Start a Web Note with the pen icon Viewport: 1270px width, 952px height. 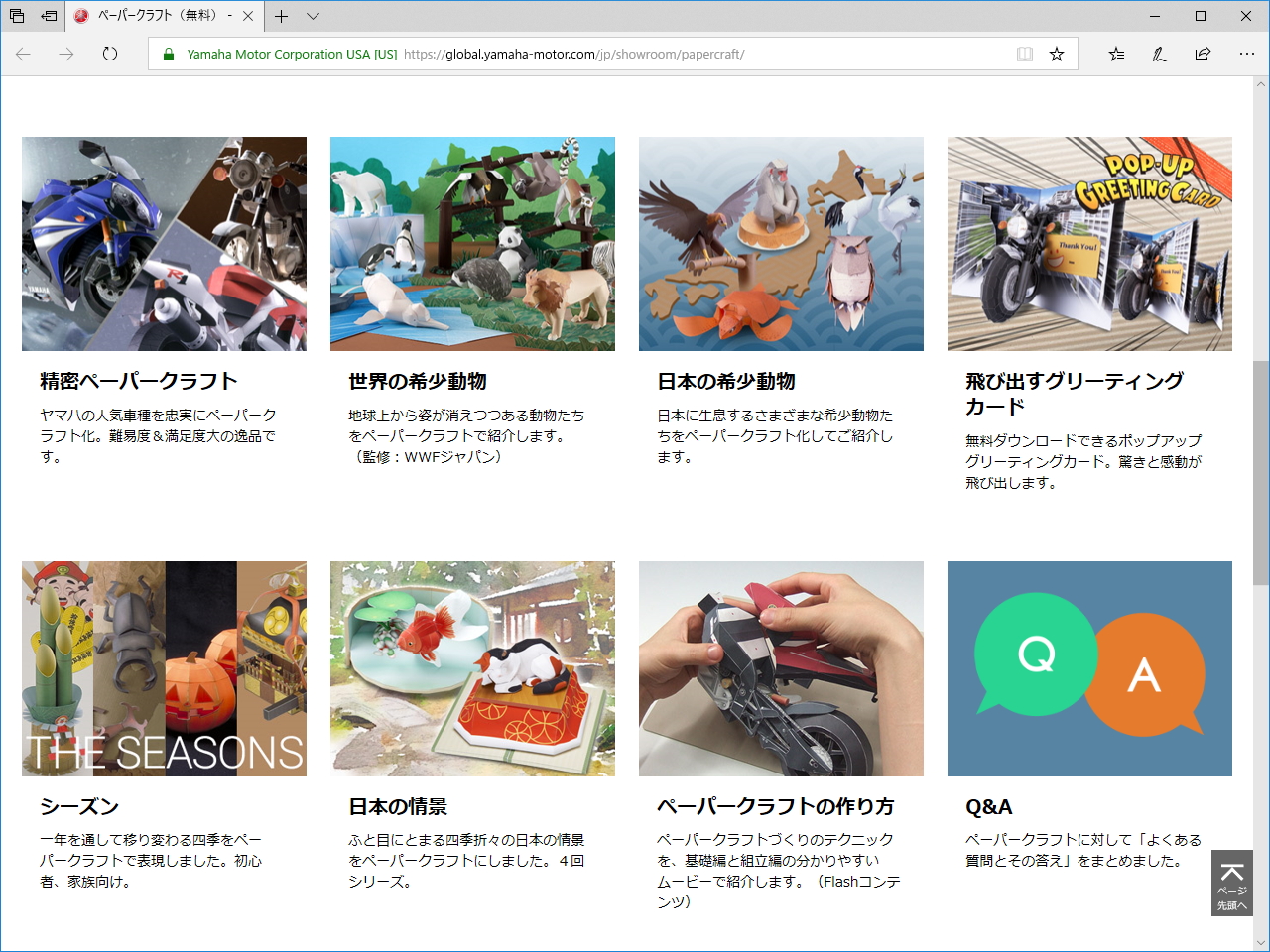coord(1158,54)
